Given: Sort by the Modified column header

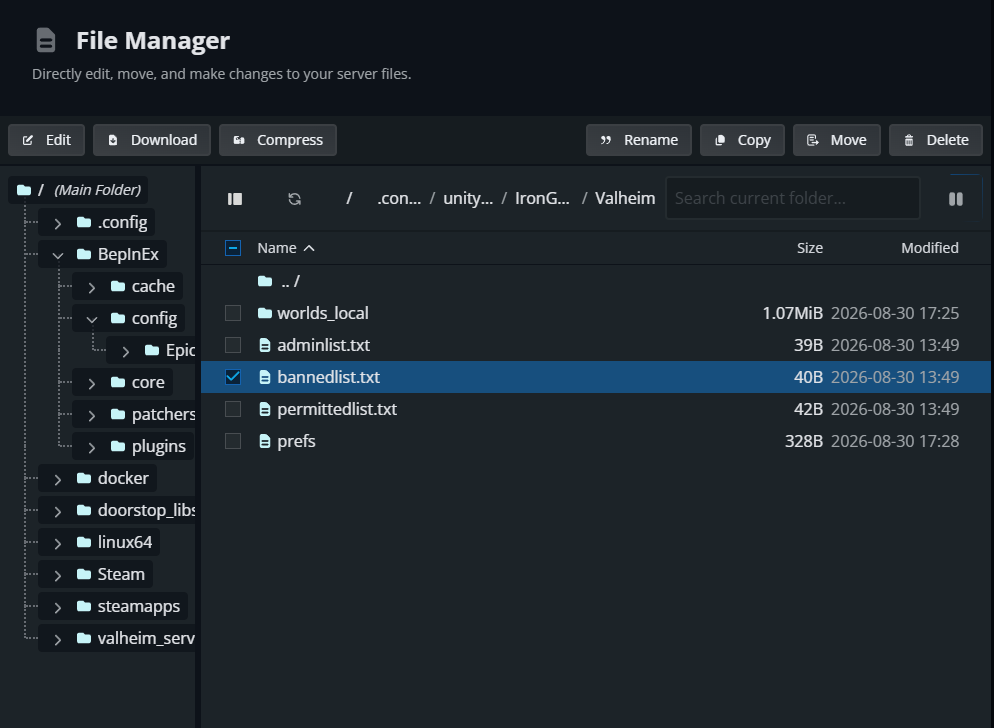Looking at the screenshot, I should pyautogui.click(x=930, y=248).
